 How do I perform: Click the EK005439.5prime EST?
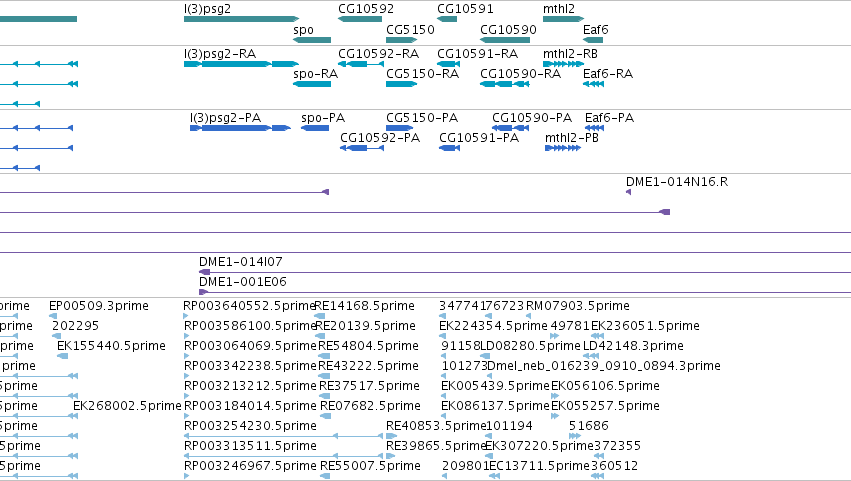click(x=444, y=396)
